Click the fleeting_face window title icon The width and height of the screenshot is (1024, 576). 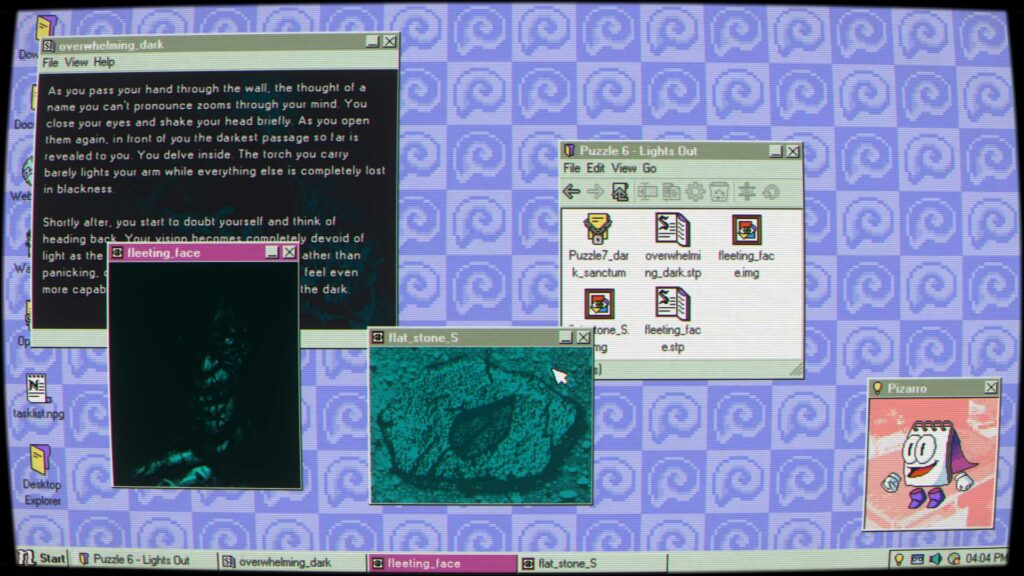coord(118,253)
